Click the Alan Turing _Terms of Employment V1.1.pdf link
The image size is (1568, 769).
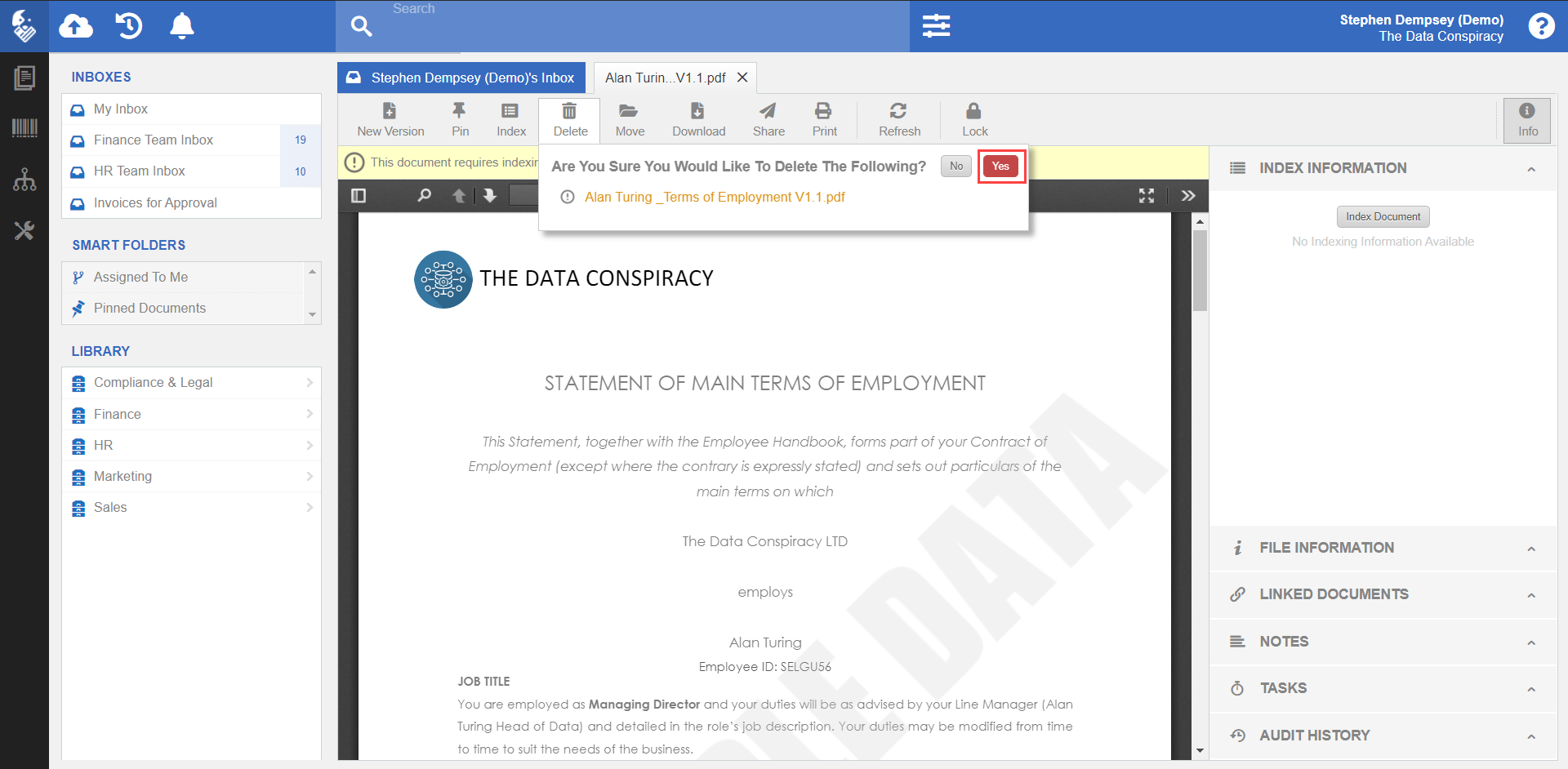715,198
